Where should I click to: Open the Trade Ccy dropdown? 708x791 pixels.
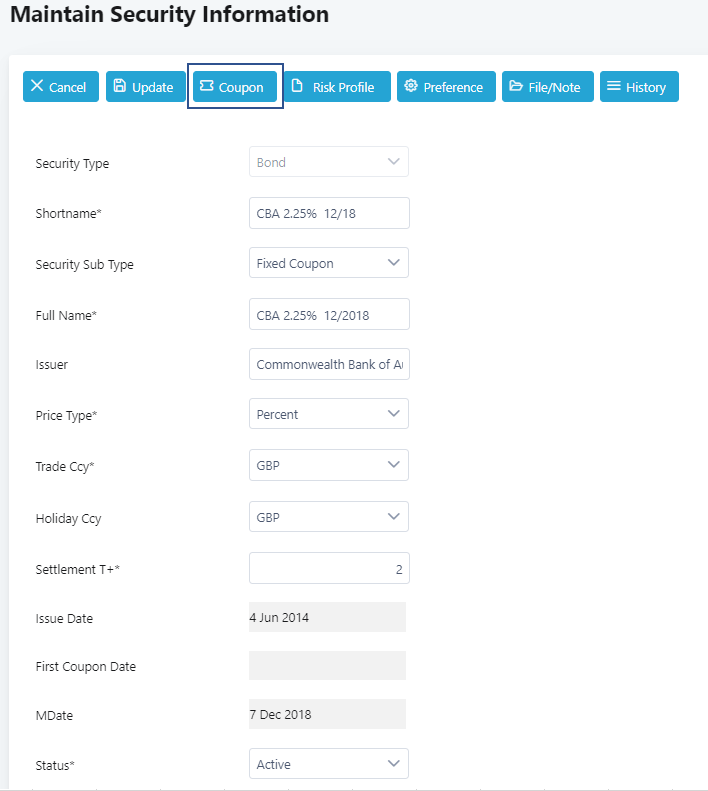pos(328,465)
